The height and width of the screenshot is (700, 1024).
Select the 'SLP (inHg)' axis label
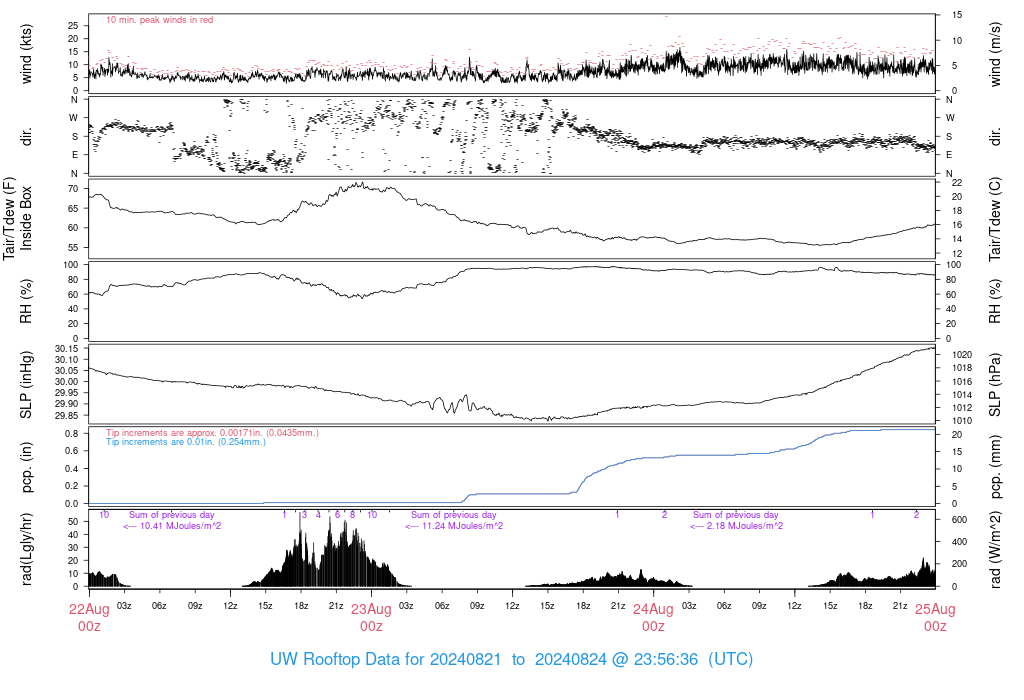click(26, 385)
